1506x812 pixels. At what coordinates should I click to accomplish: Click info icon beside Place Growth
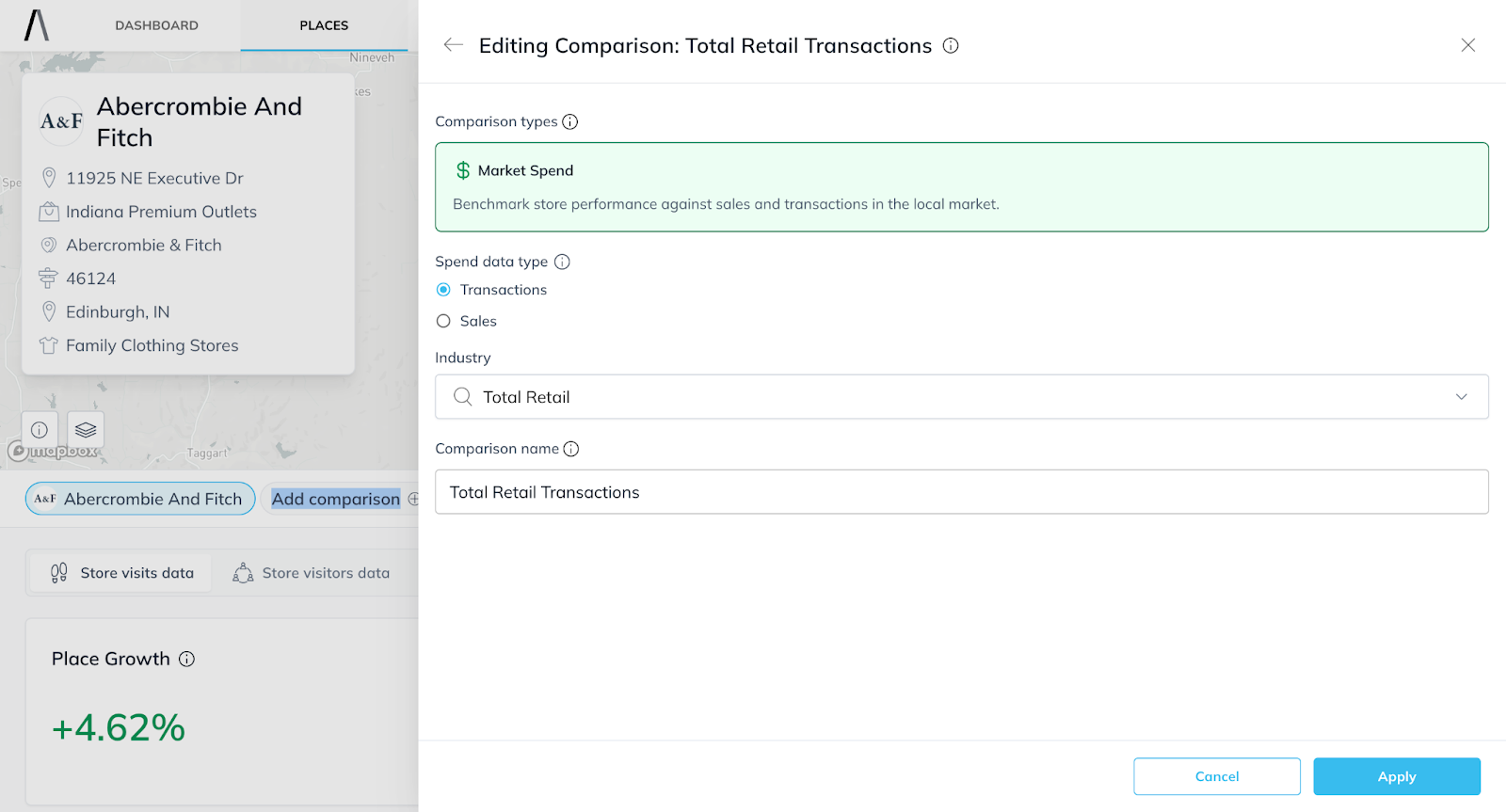tap(186, 659)
